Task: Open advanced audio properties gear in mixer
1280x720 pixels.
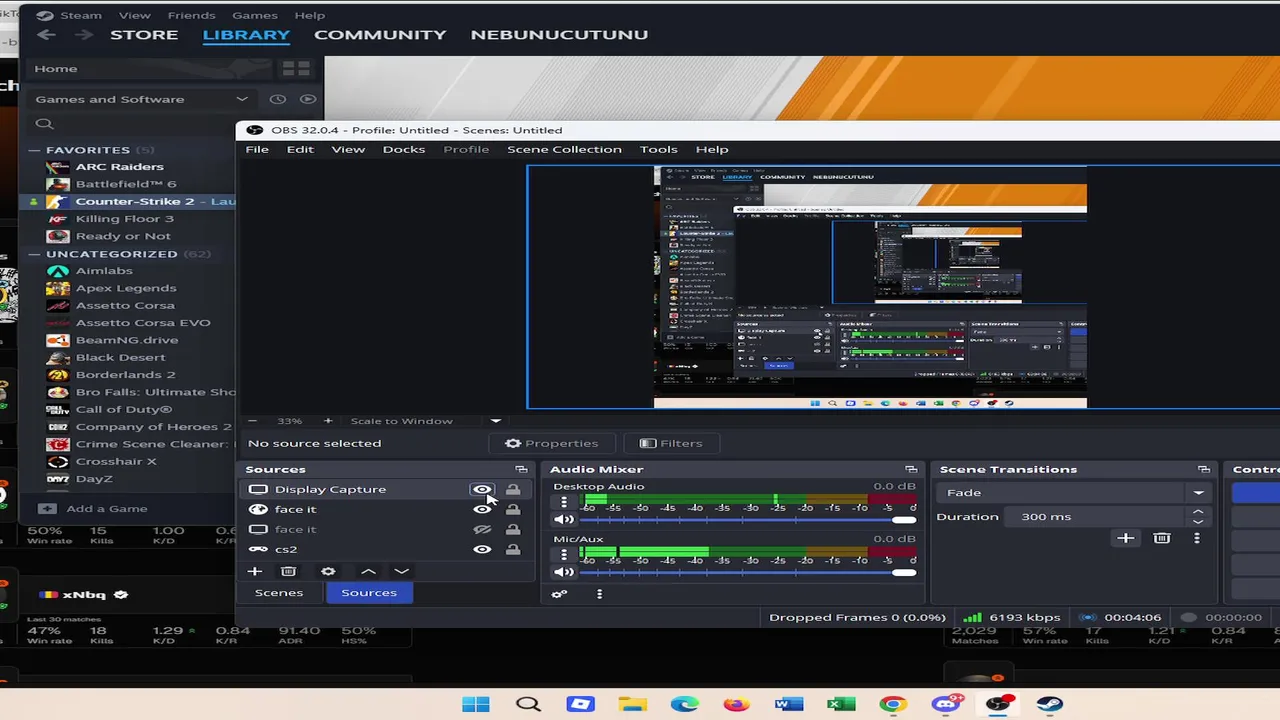Action: 559,594
